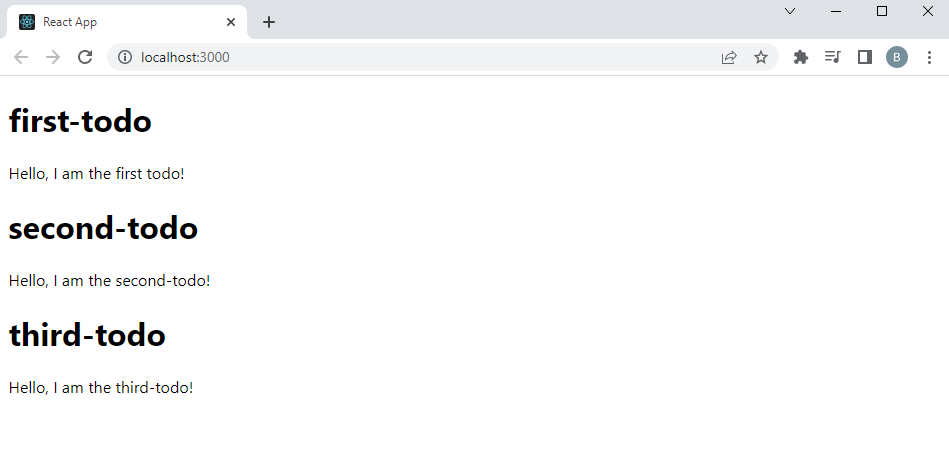
Task: Click the browser back arrow
Action: click(21, 57)
